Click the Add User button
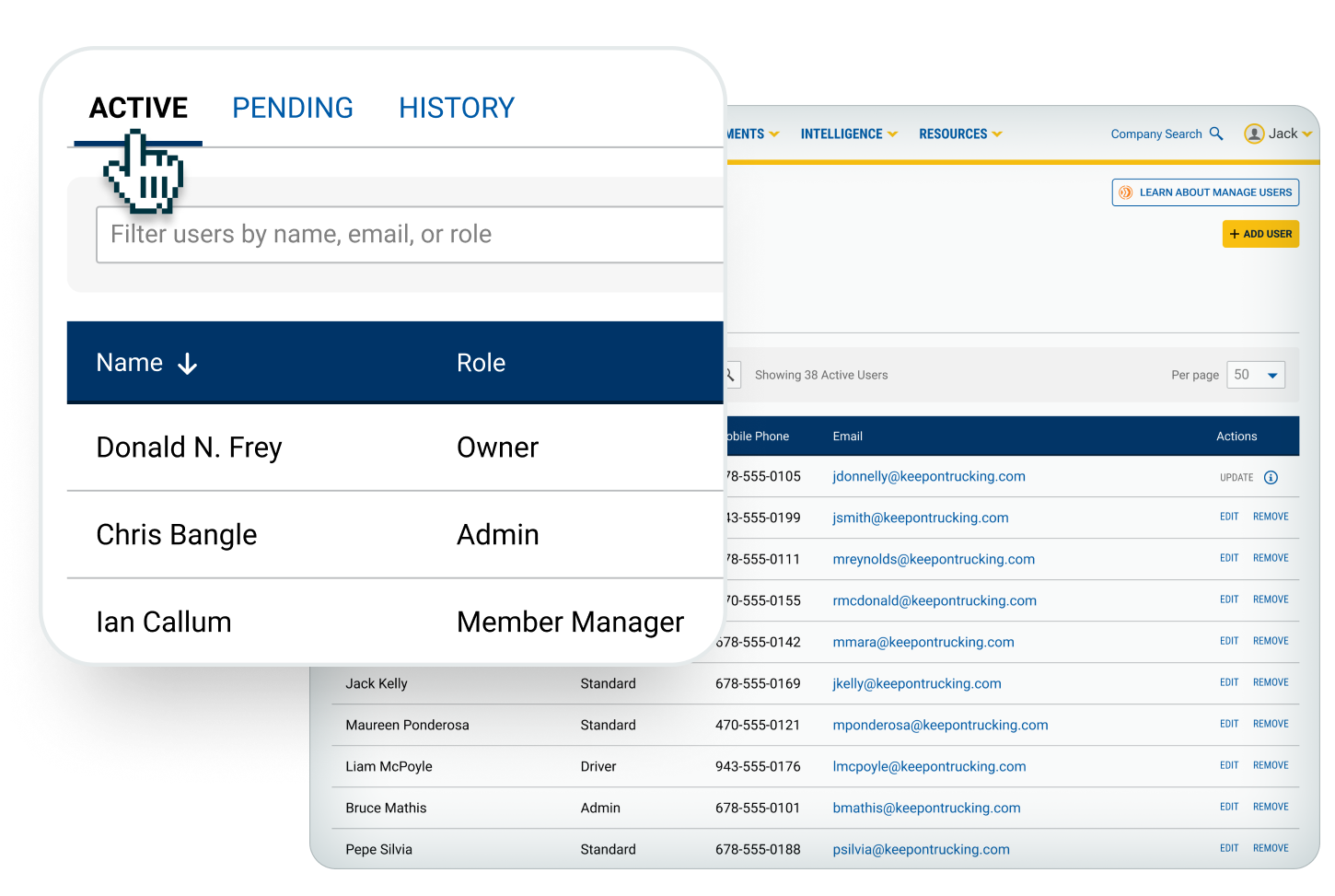 click(1260, 234)
